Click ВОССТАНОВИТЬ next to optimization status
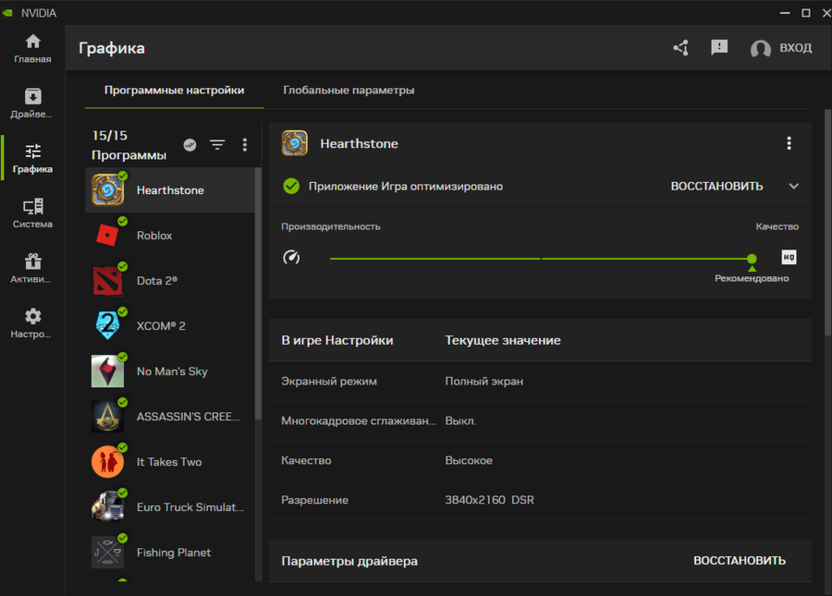This screenshot has height=596, width=832. [716, 186]
